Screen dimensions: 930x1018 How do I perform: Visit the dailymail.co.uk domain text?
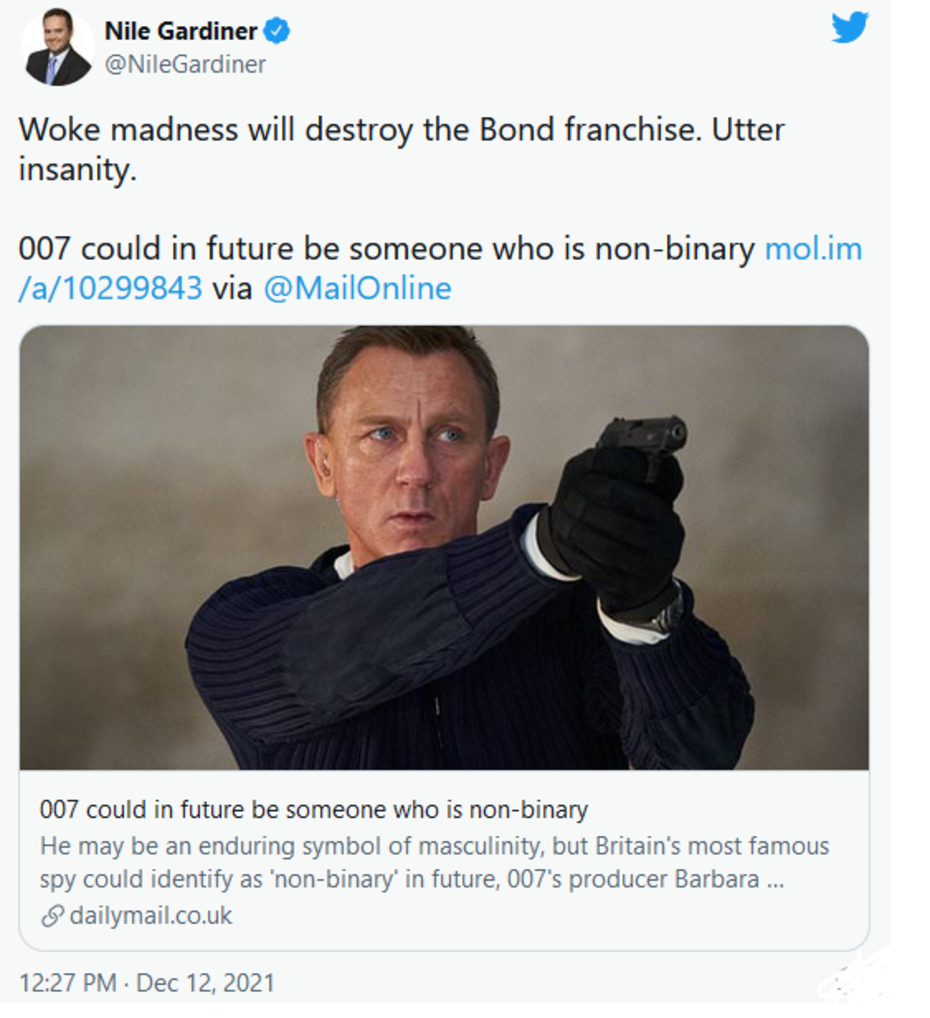[x=150, y=915]
